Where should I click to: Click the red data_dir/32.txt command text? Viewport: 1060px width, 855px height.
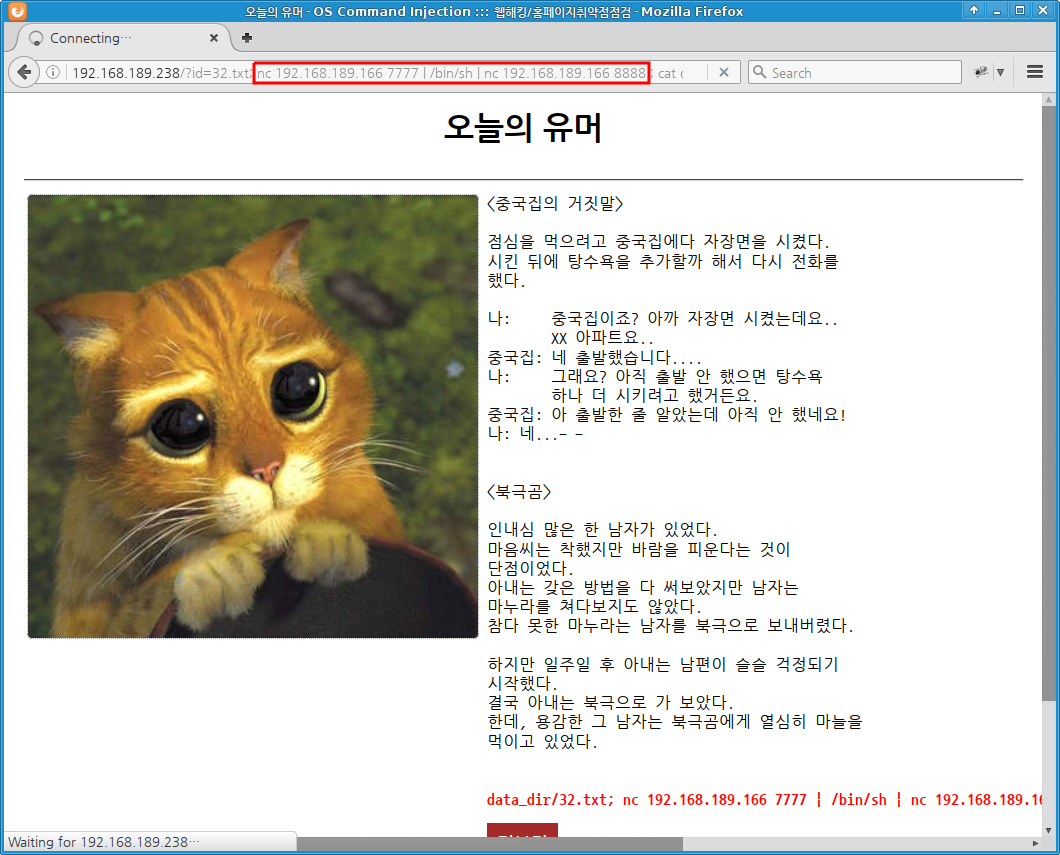pyautogui.click(x=764, y=800)
